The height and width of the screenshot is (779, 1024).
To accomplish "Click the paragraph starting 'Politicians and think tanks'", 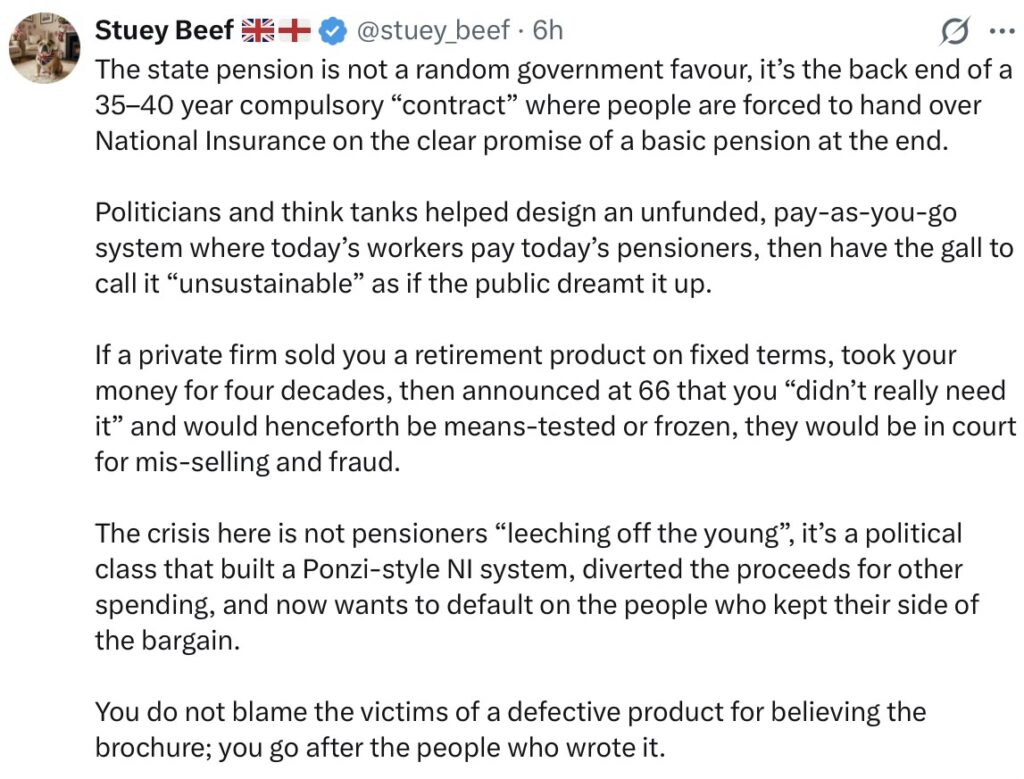I will [x=554, y=248].
